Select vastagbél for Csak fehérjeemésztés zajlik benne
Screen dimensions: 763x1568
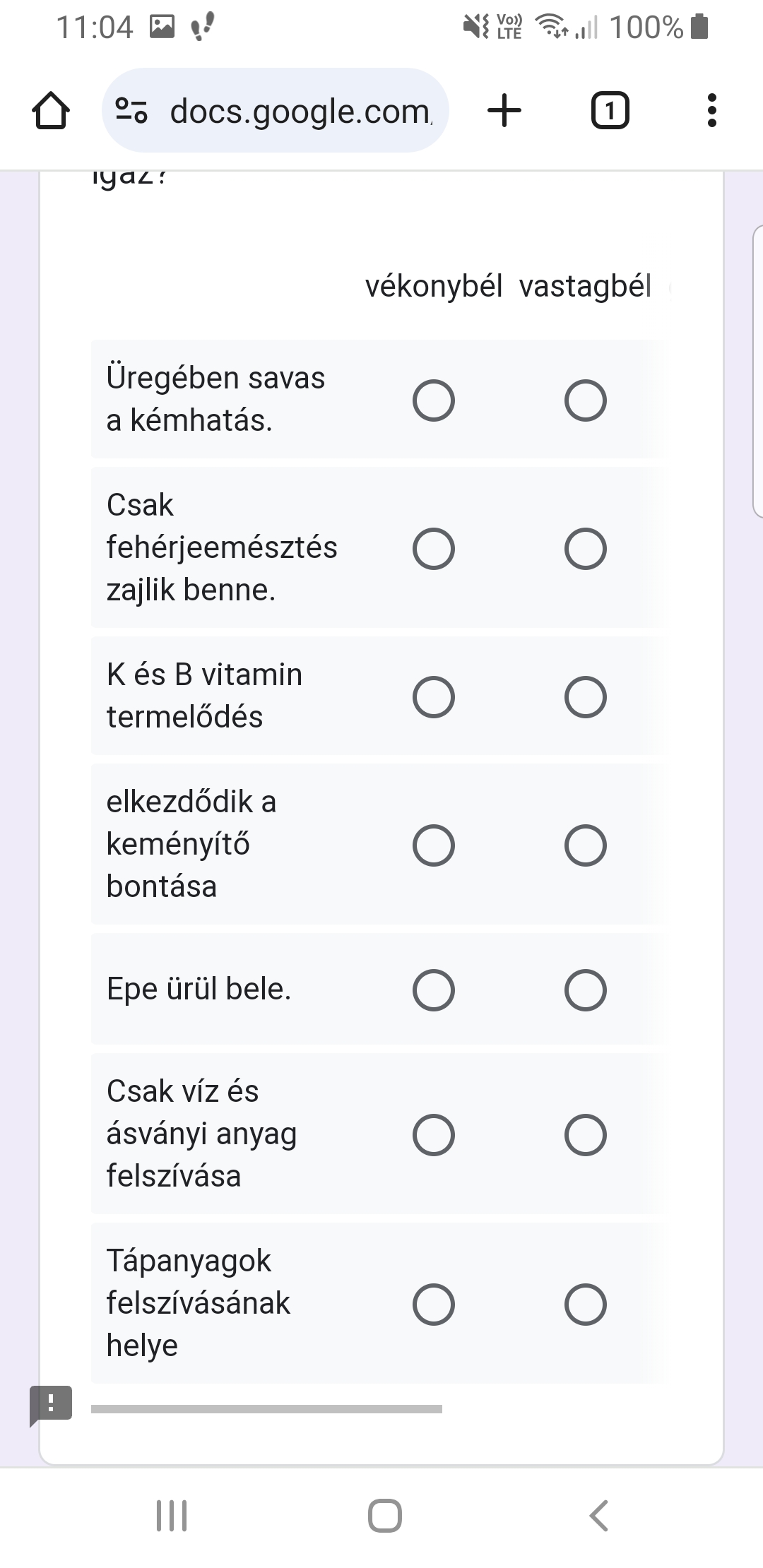pyautogui.click(x=585, y=549)
